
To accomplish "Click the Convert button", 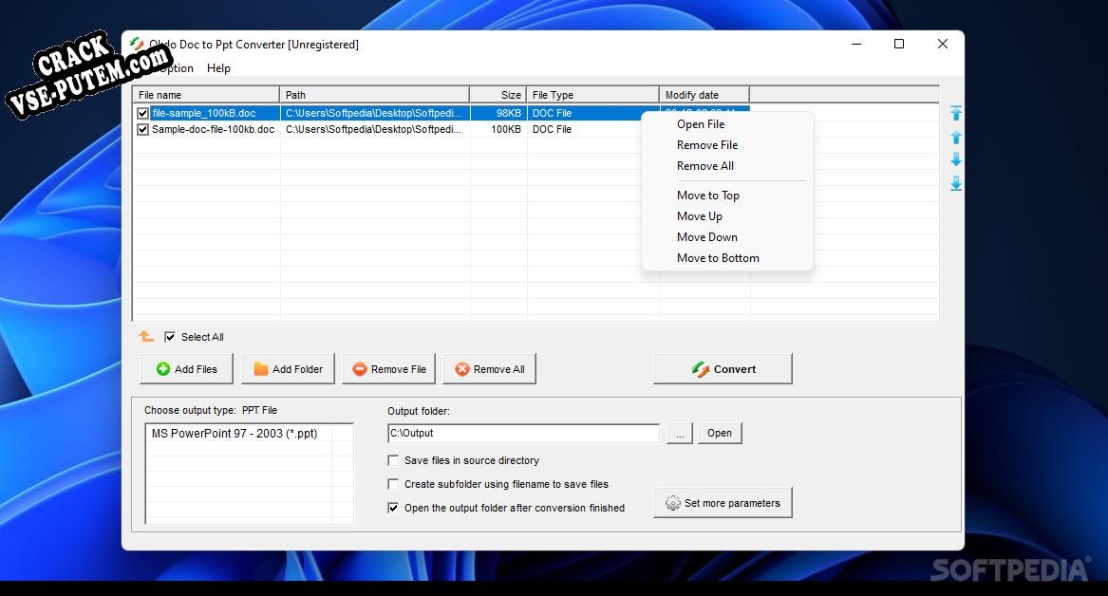I will tap(722, 368).
